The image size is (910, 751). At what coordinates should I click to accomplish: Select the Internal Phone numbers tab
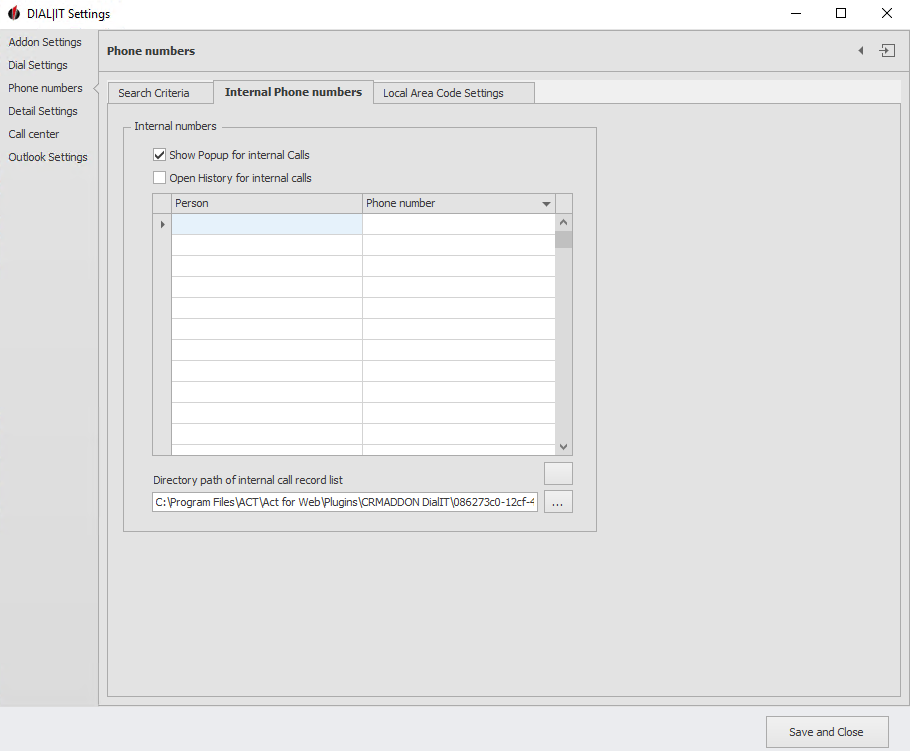[293, 92]
